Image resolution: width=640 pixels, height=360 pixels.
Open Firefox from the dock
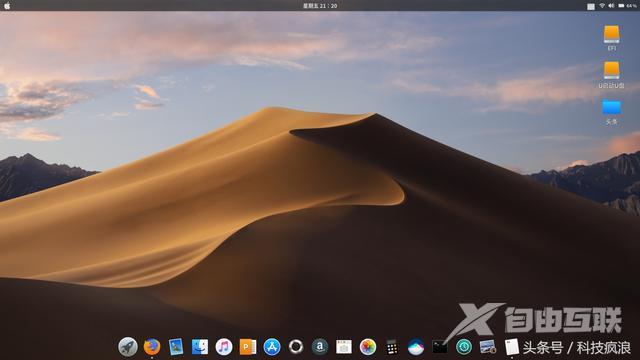click(x=152, y=347)
